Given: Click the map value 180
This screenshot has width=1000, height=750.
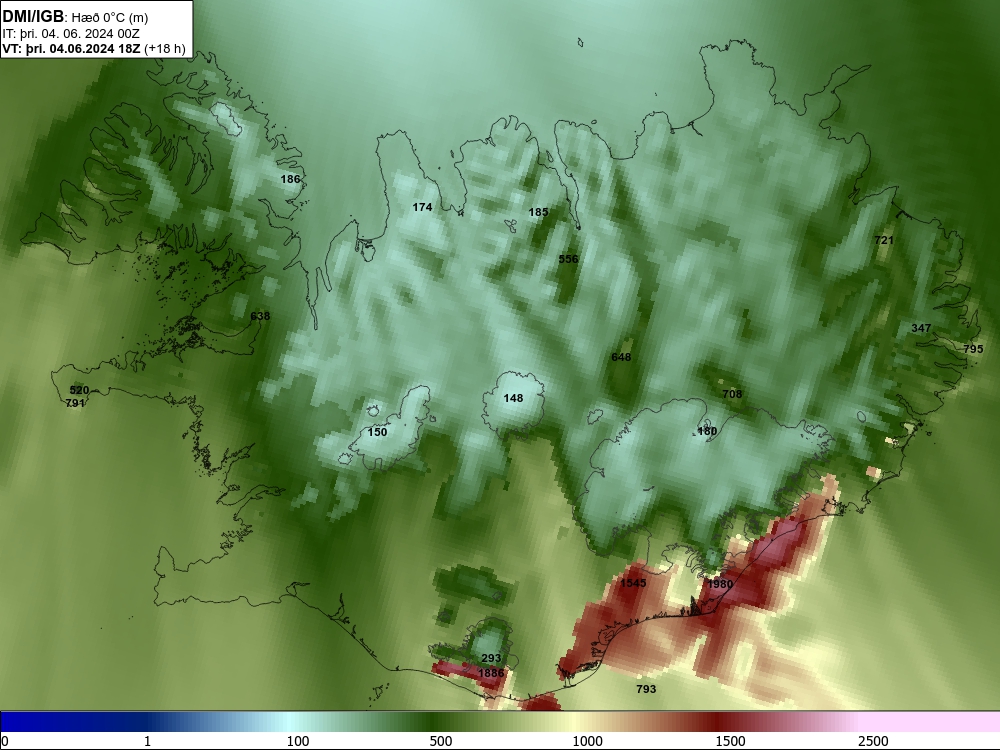Looking at the screenshot, I should pyautogui.click(x=707, y=431).
